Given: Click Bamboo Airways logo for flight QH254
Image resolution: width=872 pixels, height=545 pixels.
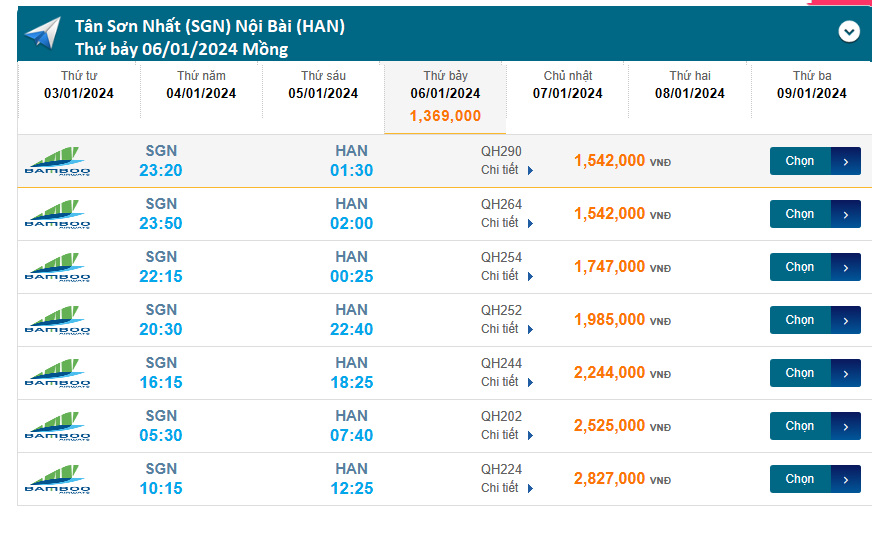Looking at the screenshot, I should (57, 267).
